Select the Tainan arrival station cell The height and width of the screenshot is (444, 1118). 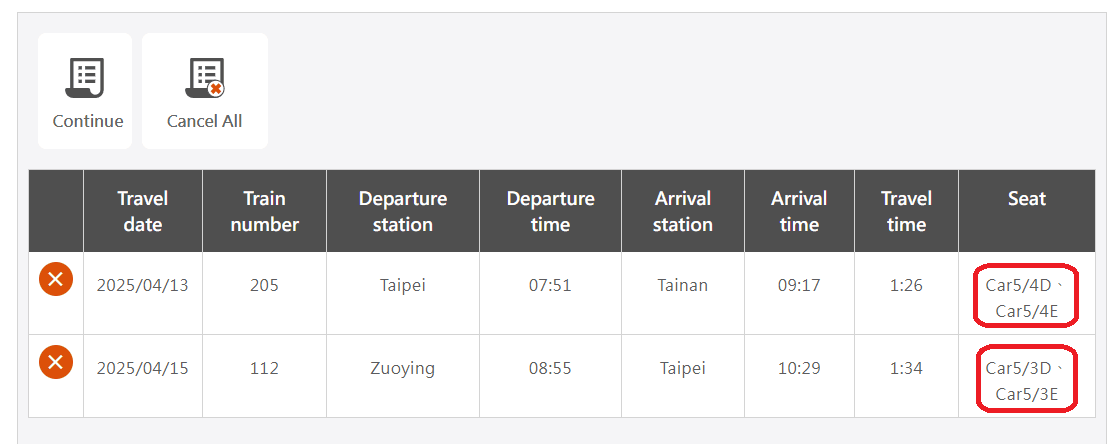coord(682,285)
